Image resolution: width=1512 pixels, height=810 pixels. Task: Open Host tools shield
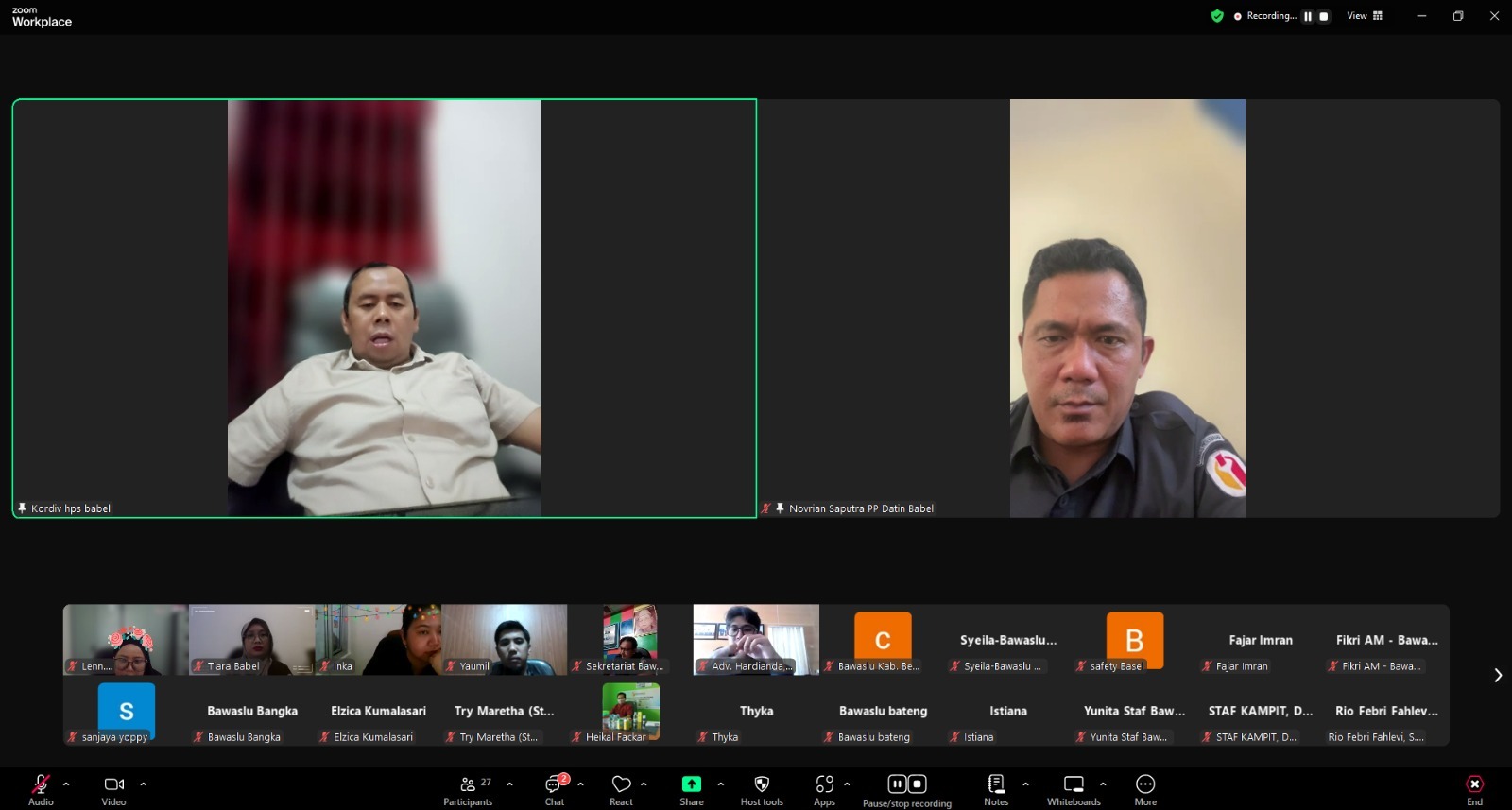point(762,790)
